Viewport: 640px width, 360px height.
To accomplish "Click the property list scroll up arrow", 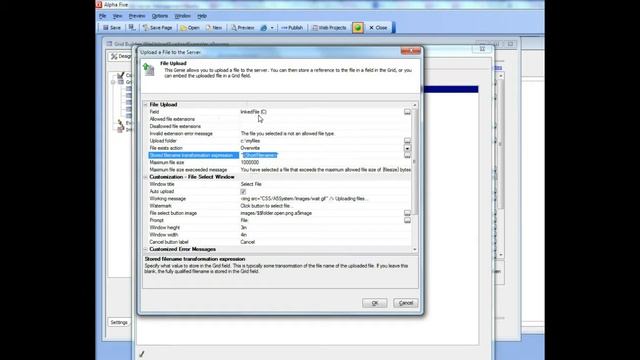I will [x=415, y=105].
